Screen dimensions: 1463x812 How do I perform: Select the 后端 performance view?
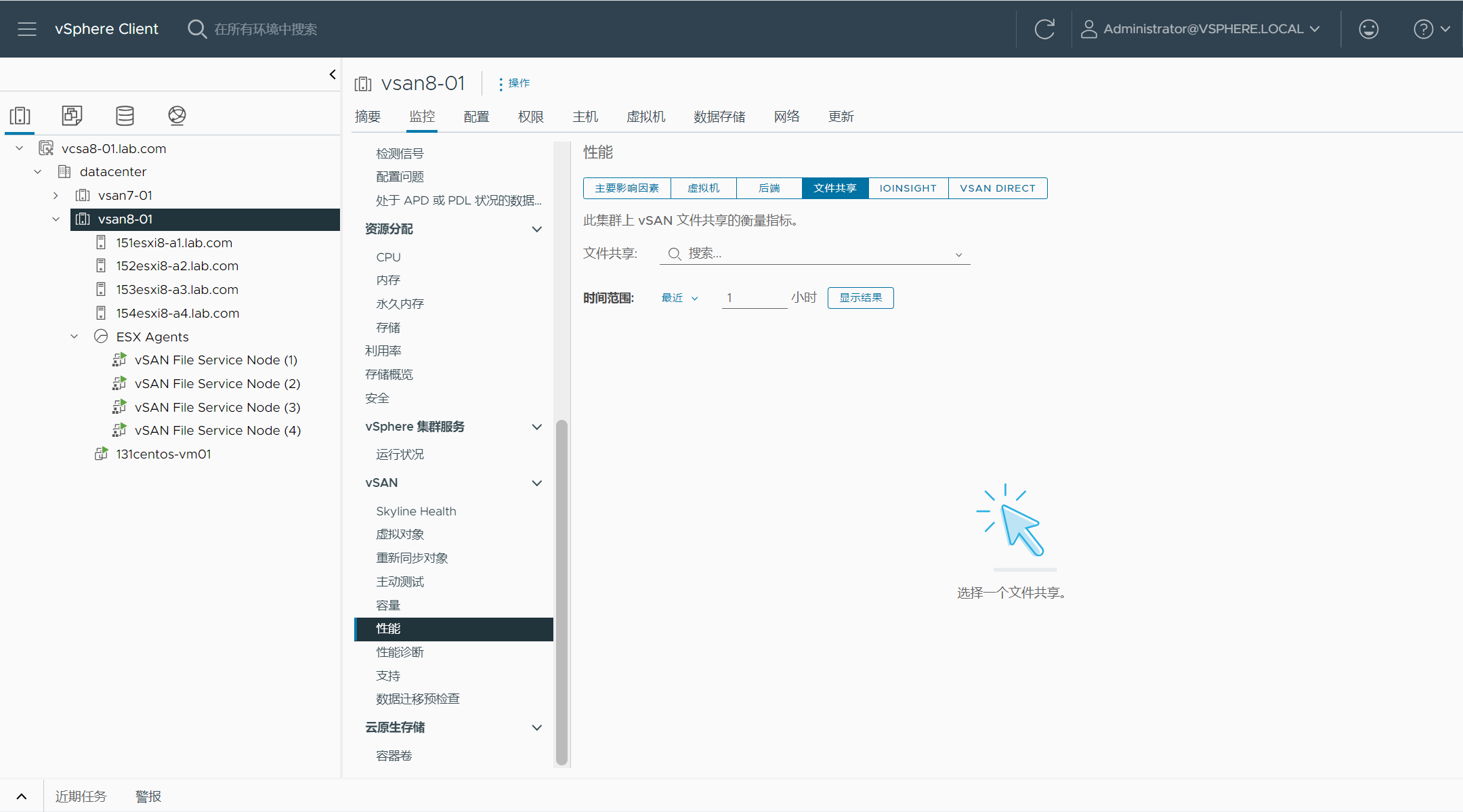coord(769,188)
